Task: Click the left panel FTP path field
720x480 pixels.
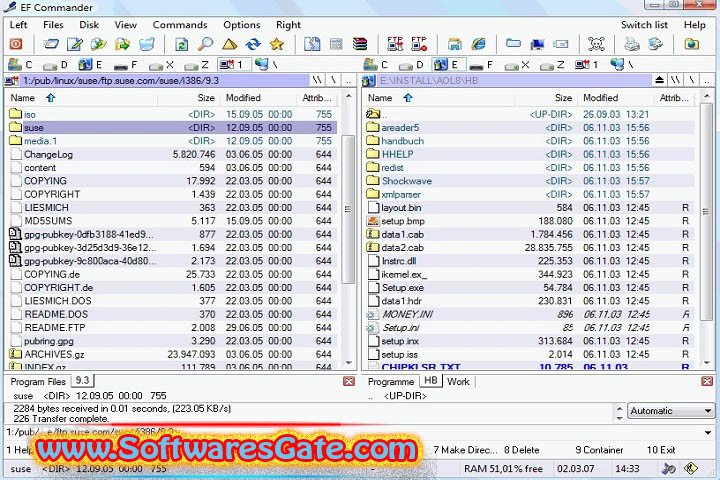Action: pyautogui.click(x=165, y=81)
